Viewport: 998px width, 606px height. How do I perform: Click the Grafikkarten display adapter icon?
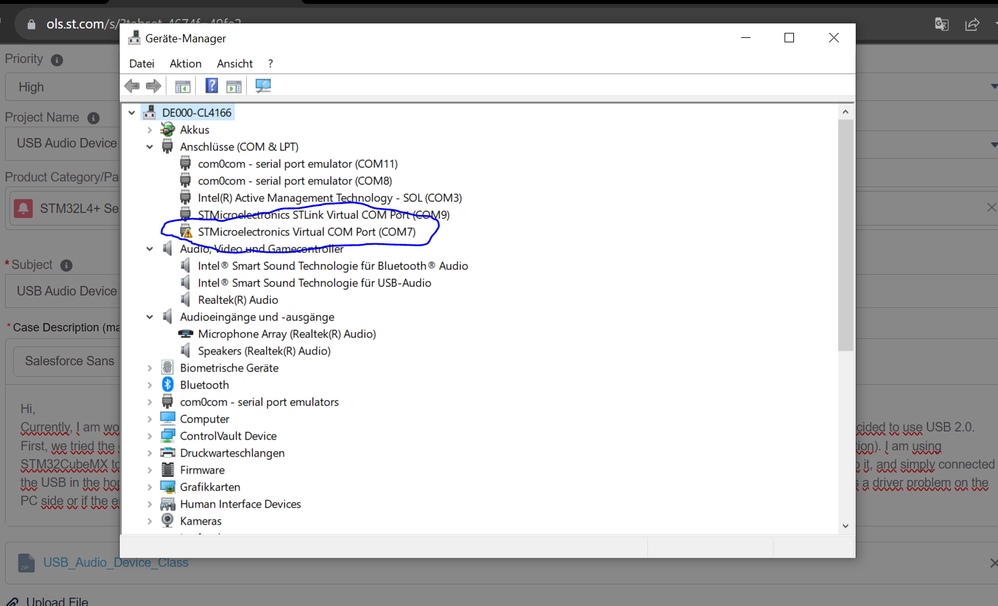(167, 487)
